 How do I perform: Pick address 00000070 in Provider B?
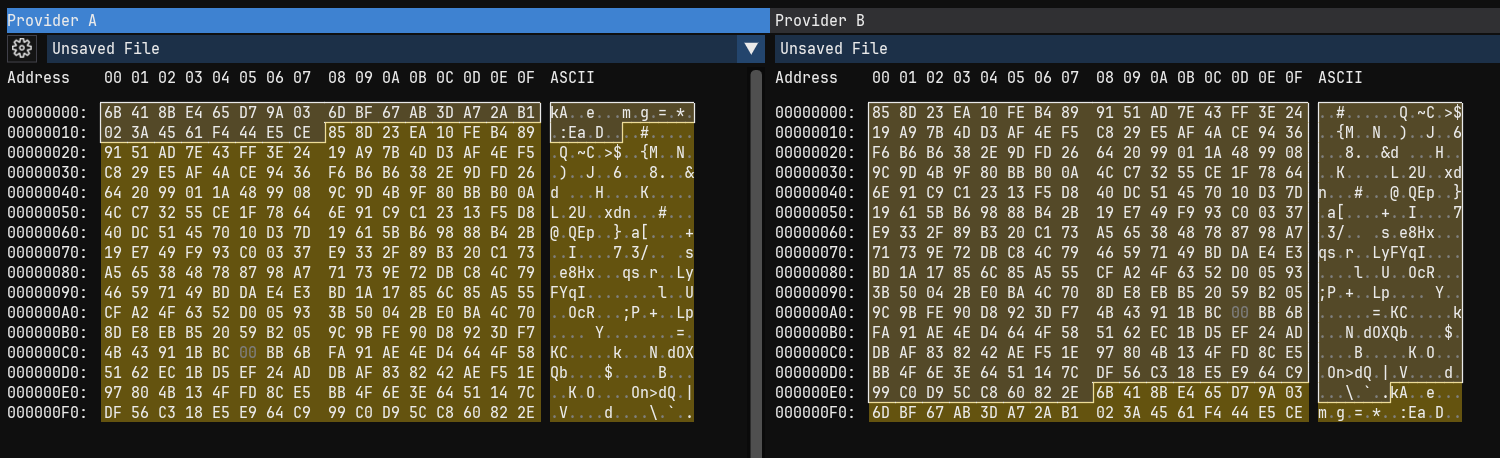coord(815,252)
